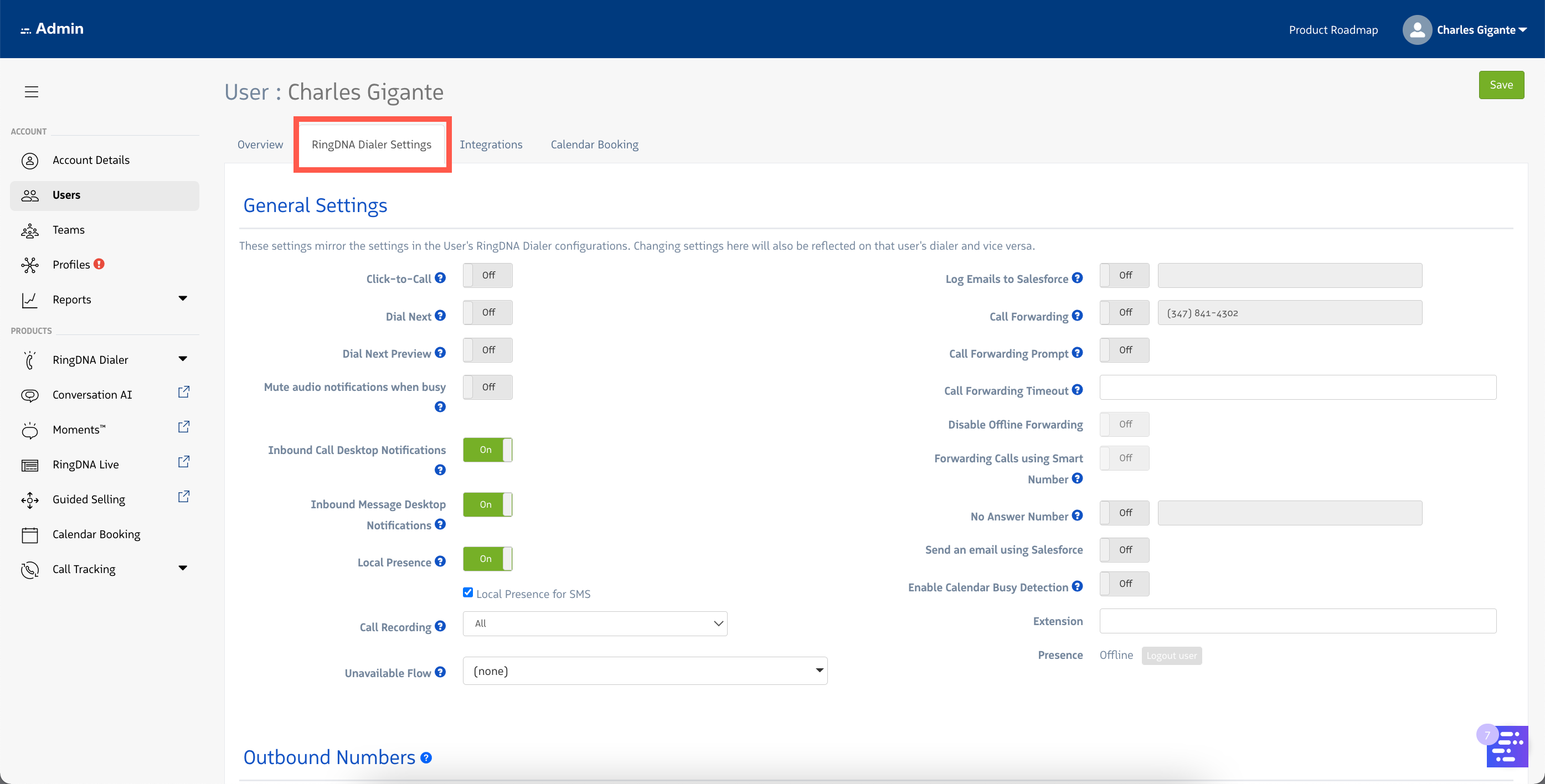This screenshot has width=1545, height=784.
Task: Toggle the Call Forwarding Prompt switch
Action: coord(1125,350)
